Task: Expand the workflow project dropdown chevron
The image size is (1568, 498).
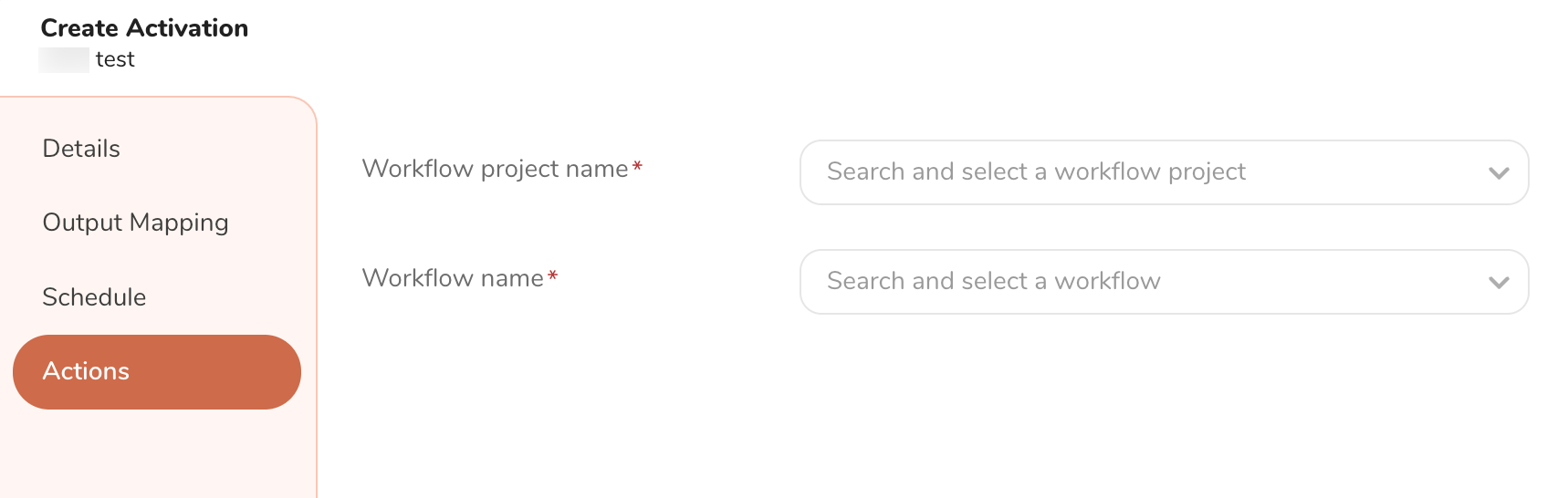Action: [x=1498, y=172]
